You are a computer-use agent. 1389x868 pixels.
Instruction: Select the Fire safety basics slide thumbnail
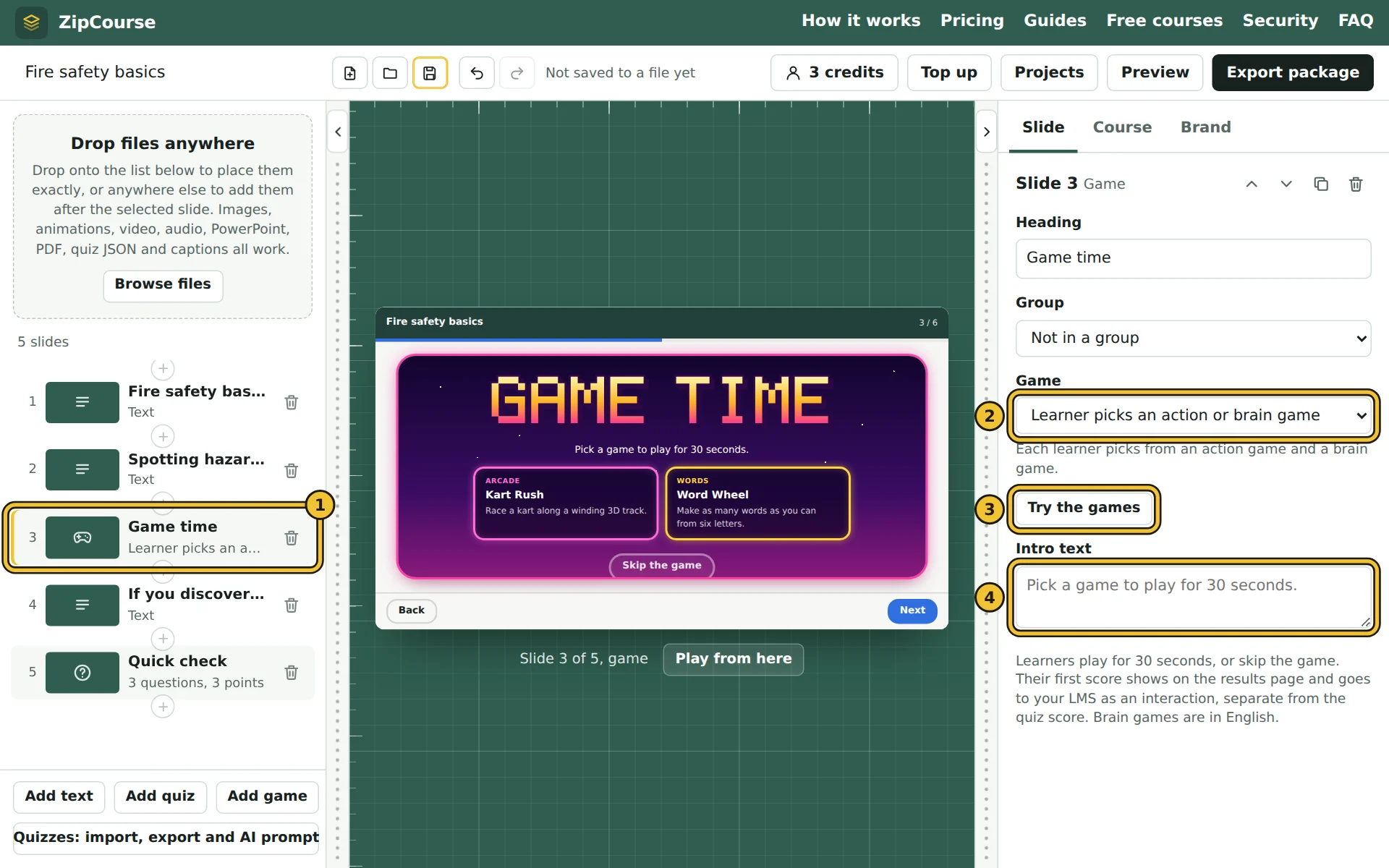82,402
